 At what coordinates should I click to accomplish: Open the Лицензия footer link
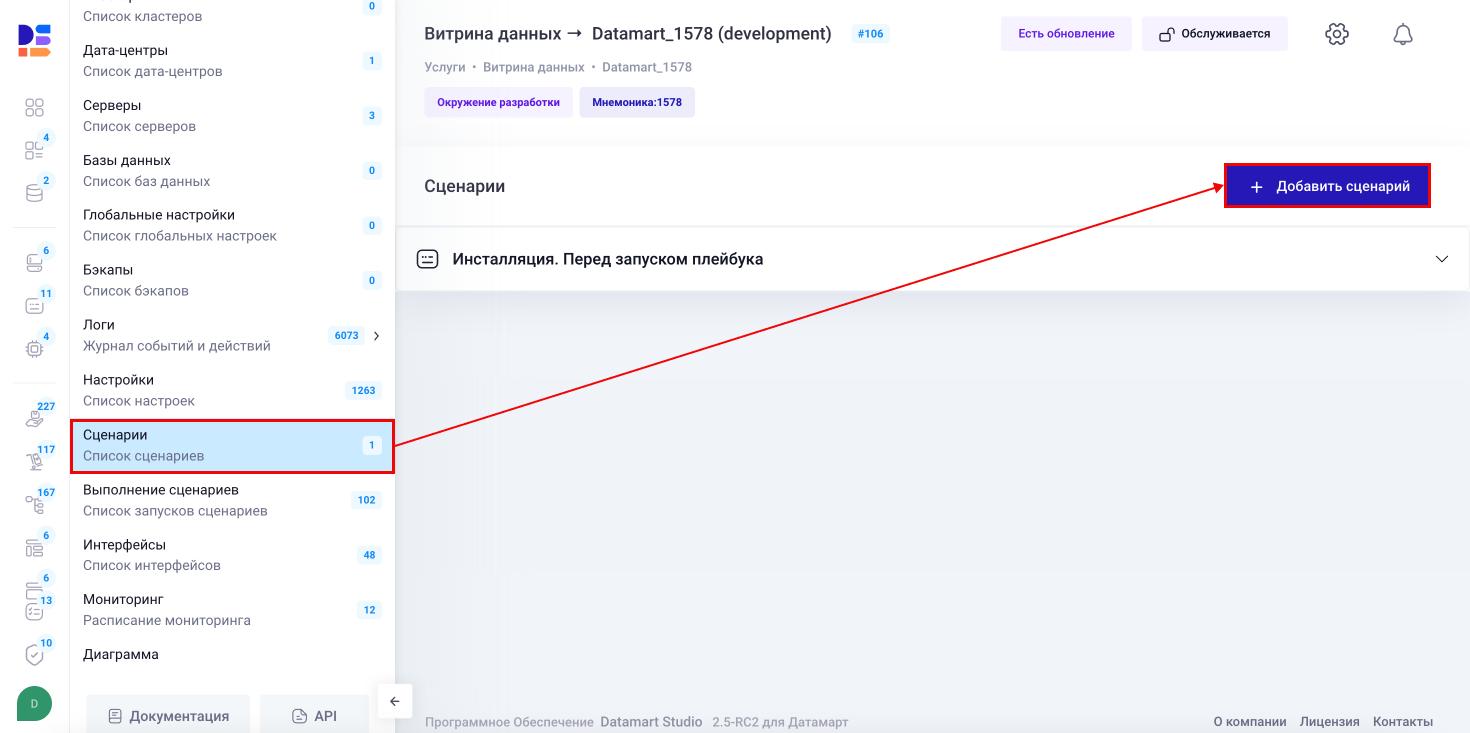(x=1329, y=722)
